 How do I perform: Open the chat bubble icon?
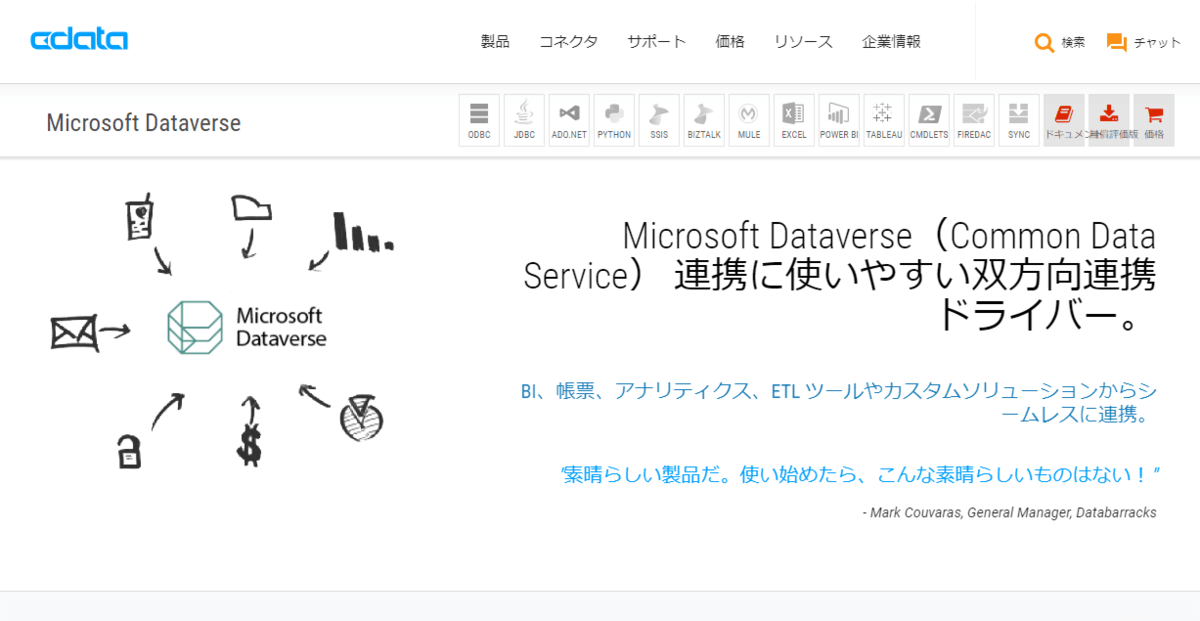(1117, 42)
